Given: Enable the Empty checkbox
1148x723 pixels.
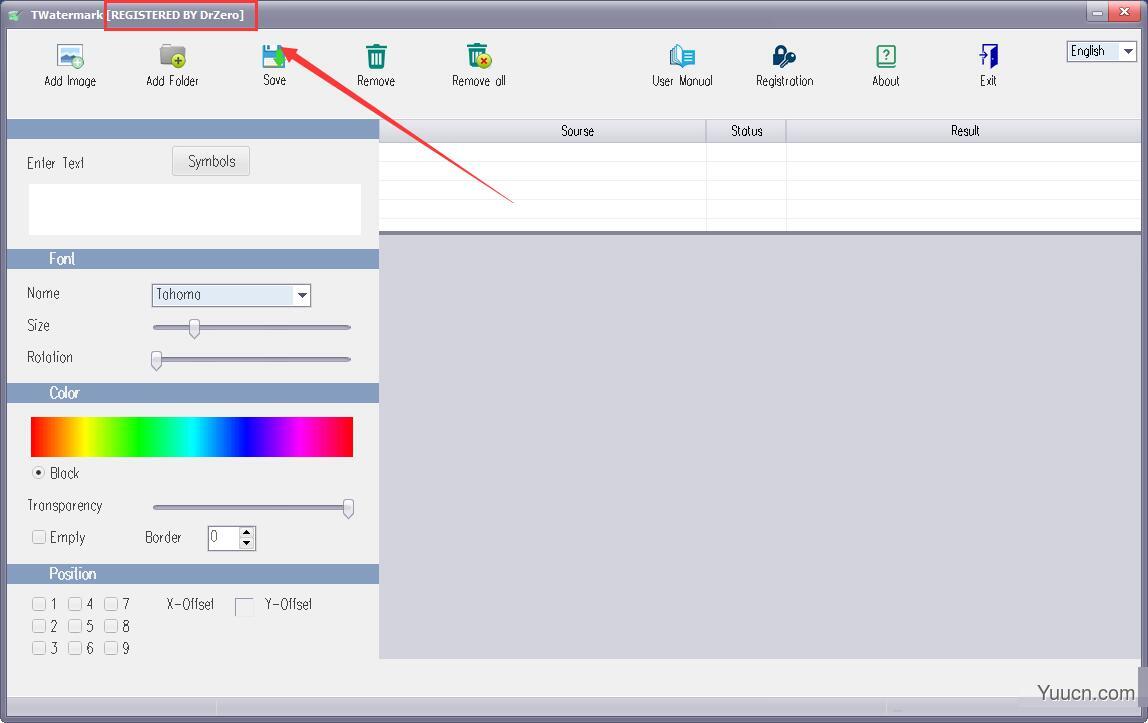Looking at the screenshot, I should (x=39, y=537).
